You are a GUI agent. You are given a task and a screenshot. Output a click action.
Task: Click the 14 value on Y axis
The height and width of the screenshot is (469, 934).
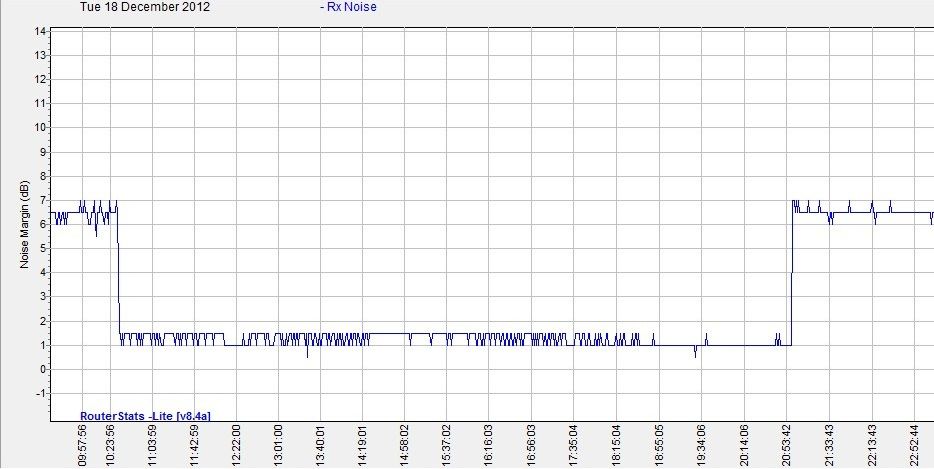tap(41, 32)
